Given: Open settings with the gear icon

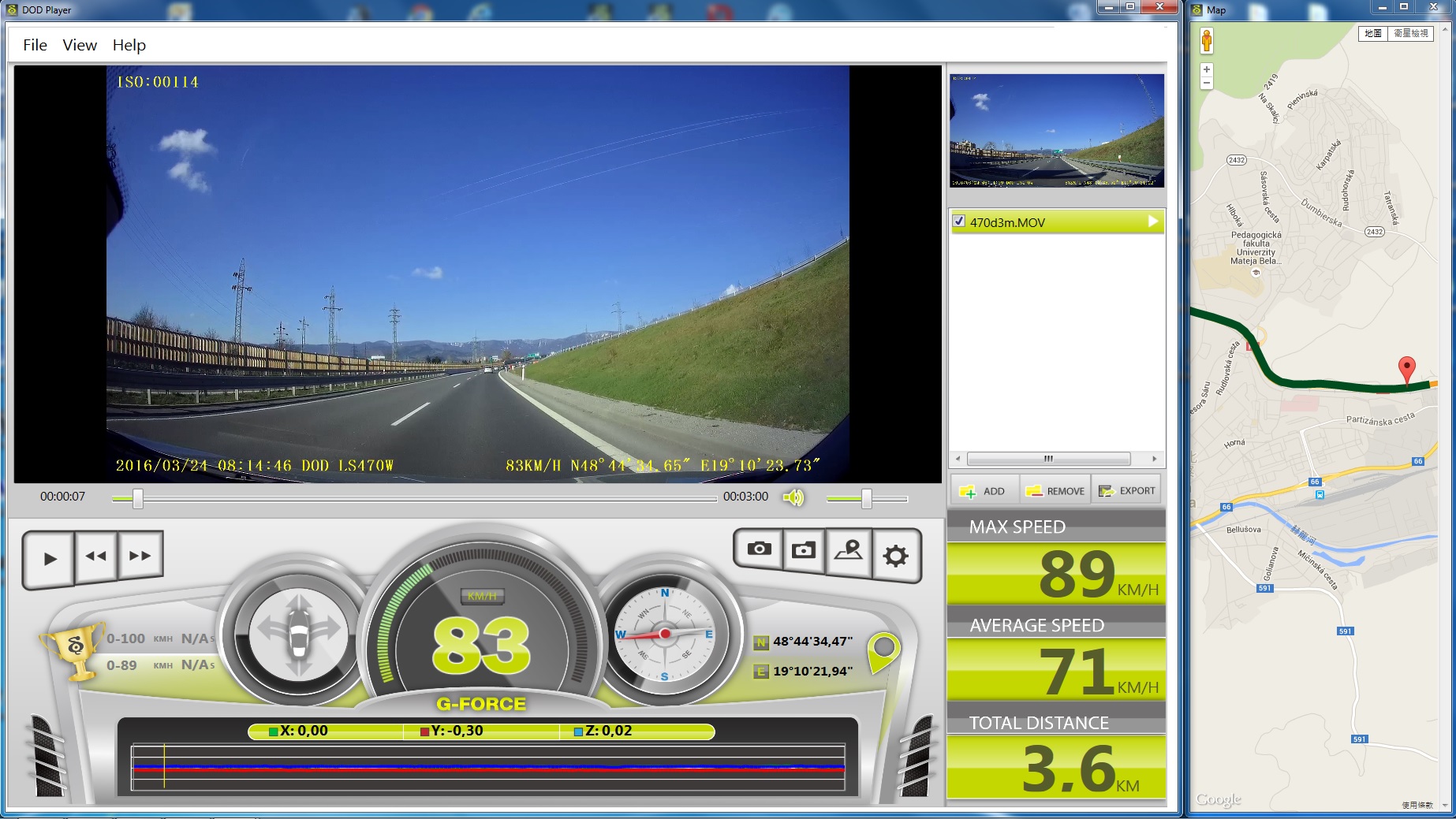Looking at the screenshot, I should pyautogui.click(x=895, y=556).
